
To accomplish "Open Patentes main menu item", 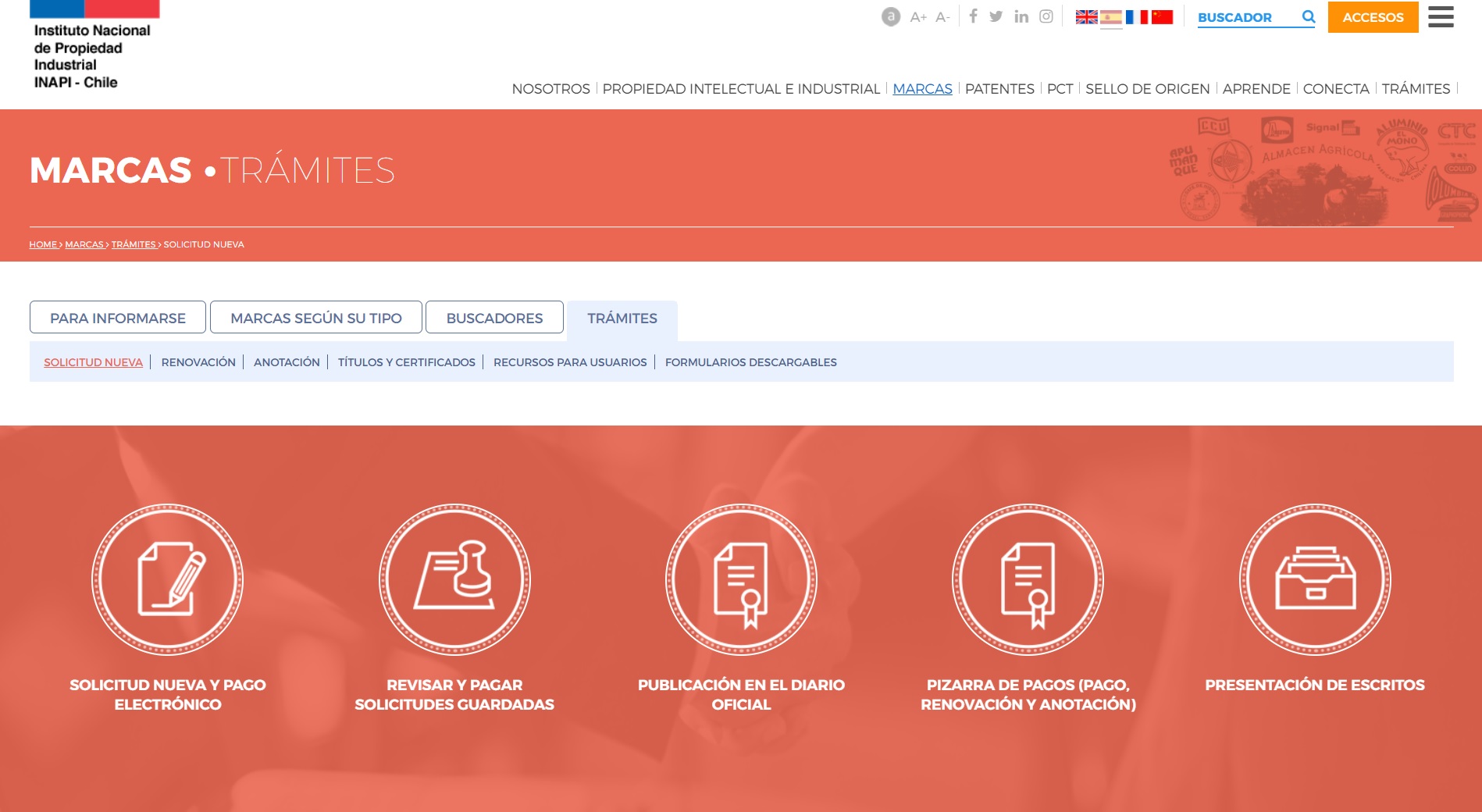I will (x=999, y=89).
